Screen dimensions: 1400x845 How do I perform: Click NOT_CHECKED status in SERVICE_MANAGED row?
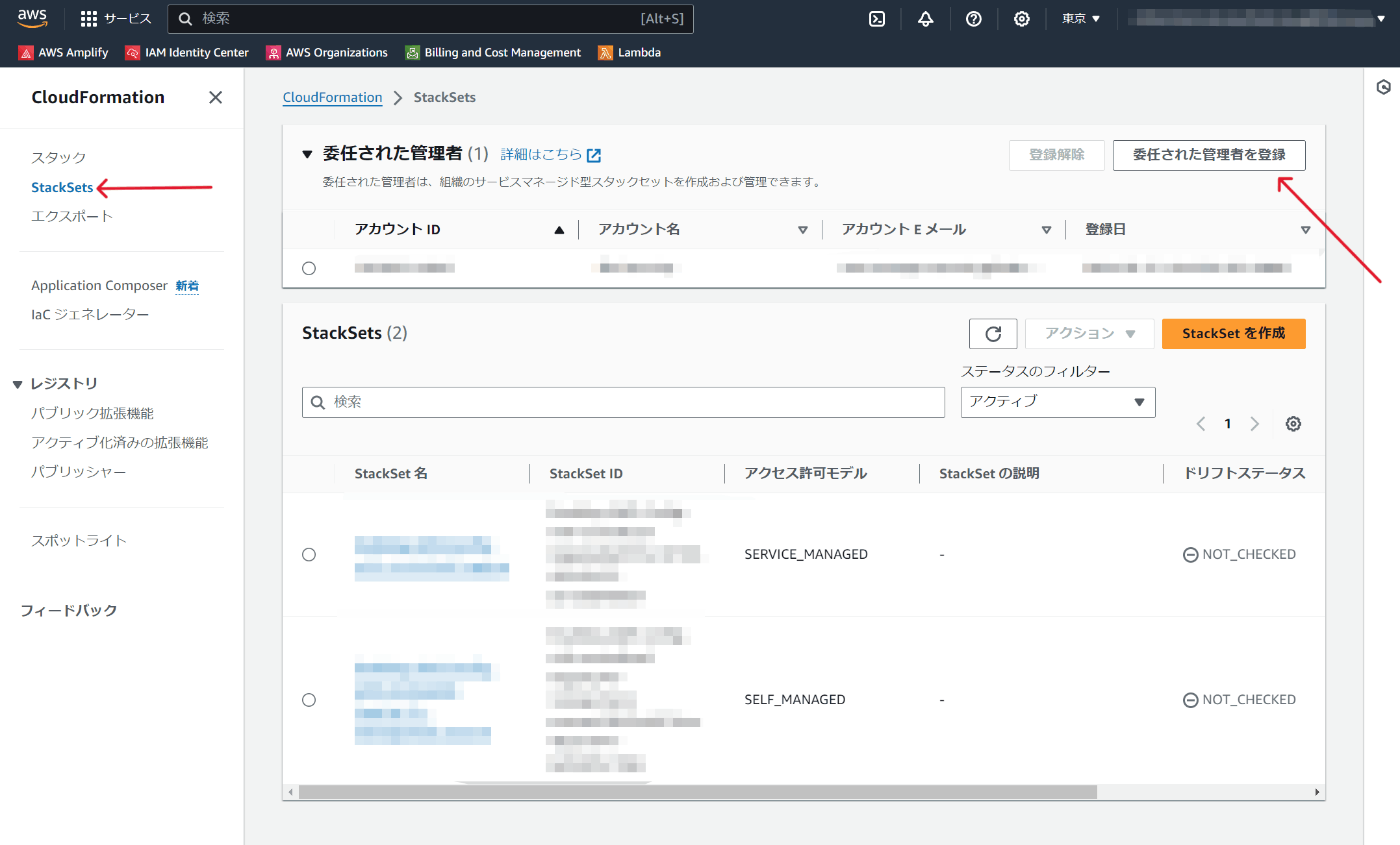(x=1239, y=555)
